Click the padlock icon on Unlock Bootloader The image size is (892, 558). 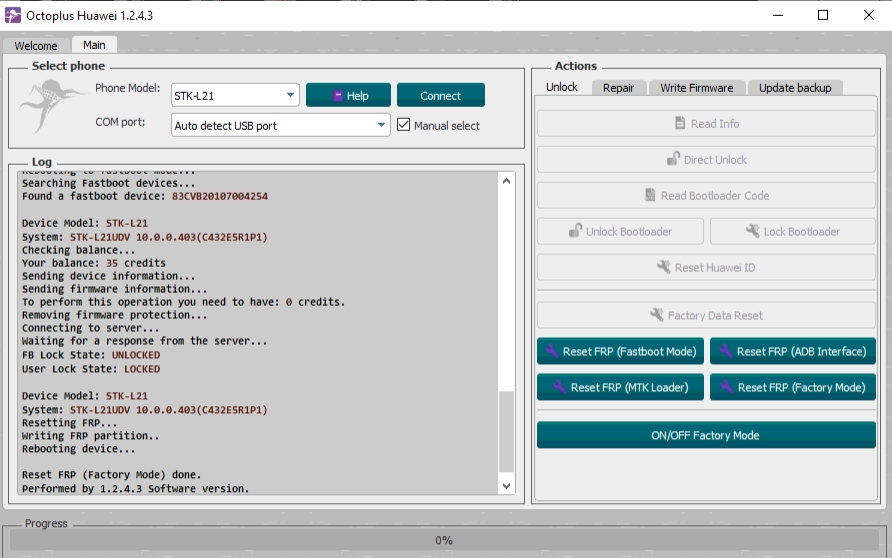(575, 230)
